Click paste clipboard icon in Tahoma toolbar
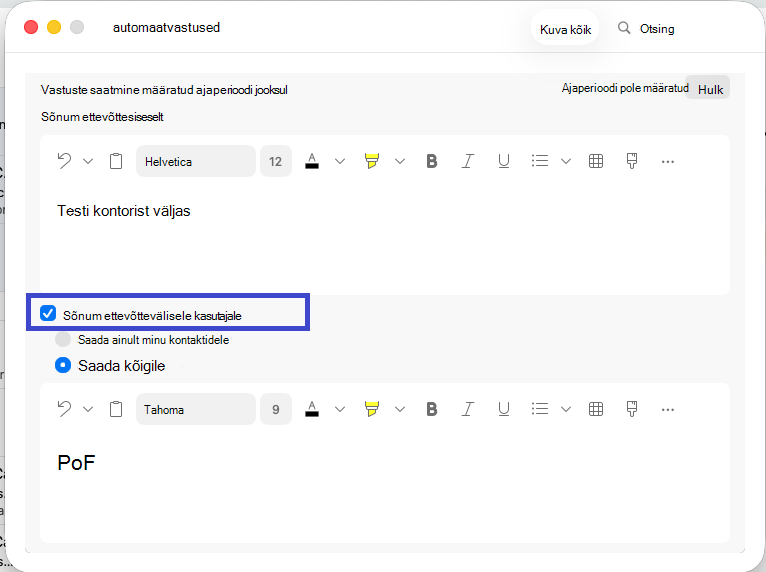 click(x=116, y=409)
